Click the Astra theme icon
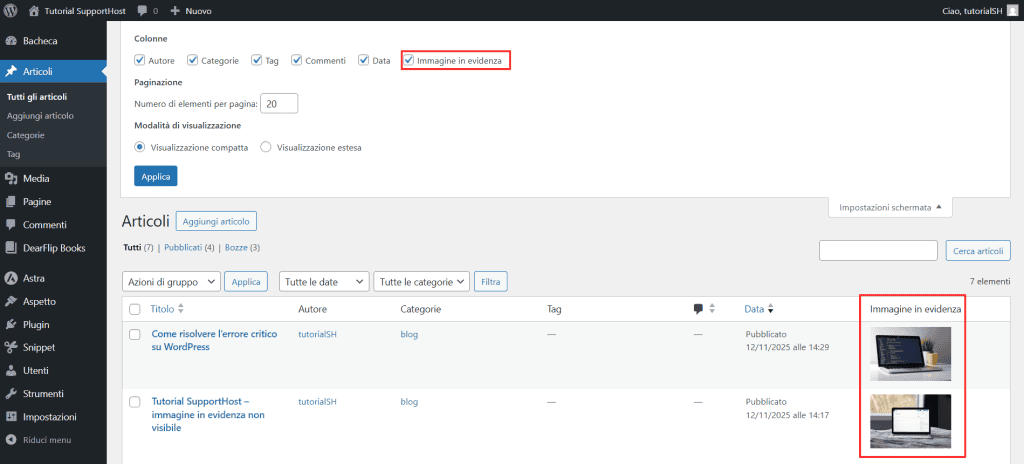Image resolution: width=1024 pixels, height=464 pixels. [x=10, y=278]
